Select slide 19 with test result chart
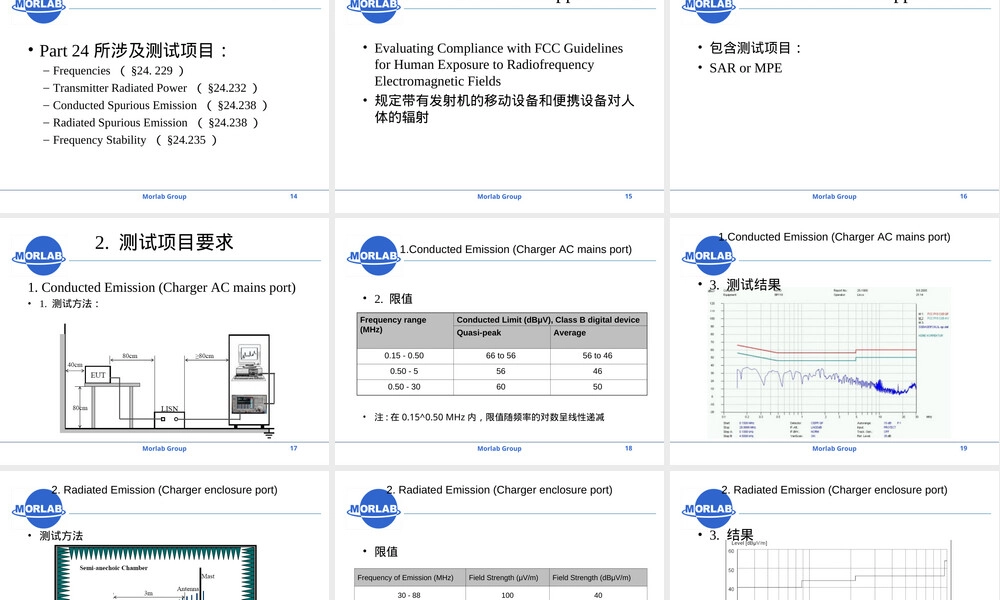 (x=834, y=341)
